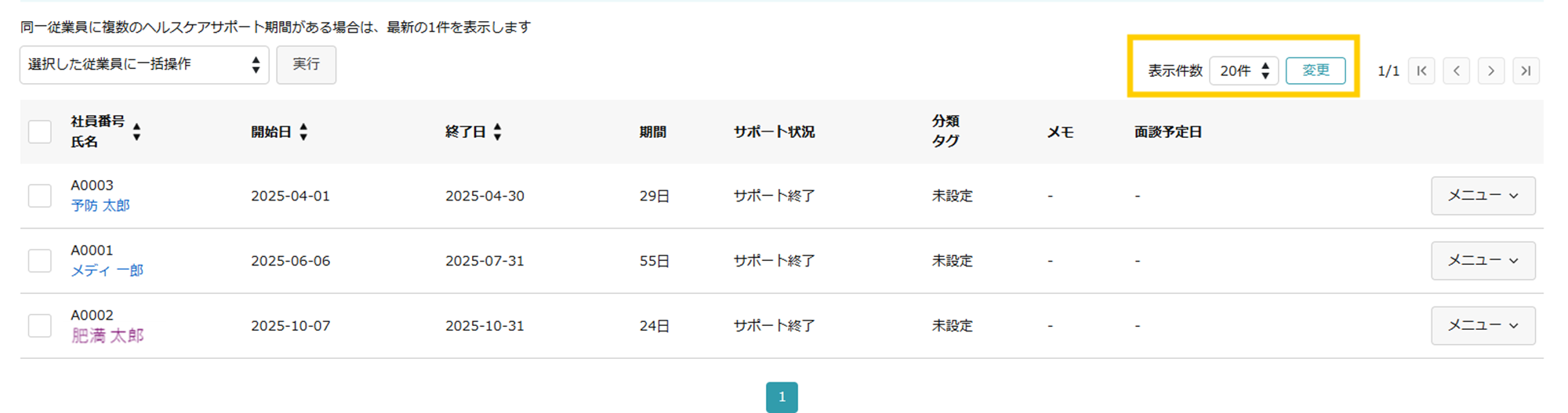The width and height of the screenshot is (1568, 413).
Task: Sort by 社員番号 氏名 column
Action: coord(136,132)
